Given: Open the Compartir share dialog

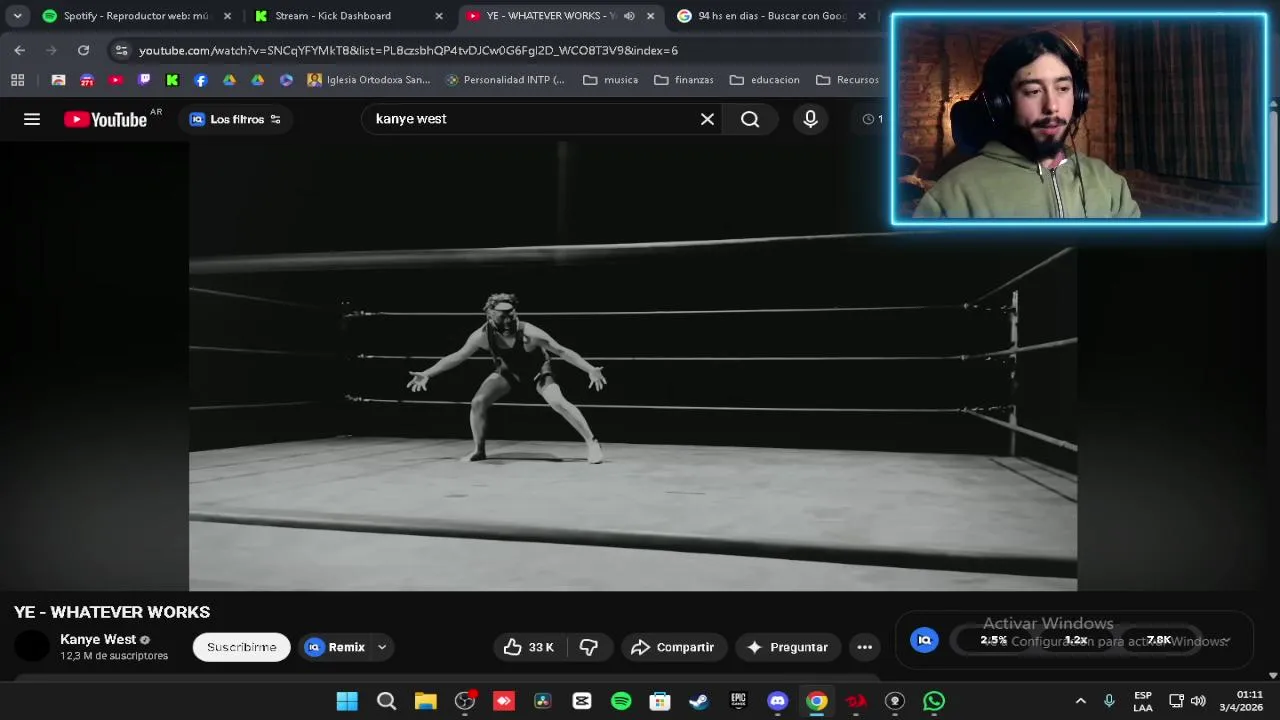Looking at the screenshot, I should tap(672, 647).
